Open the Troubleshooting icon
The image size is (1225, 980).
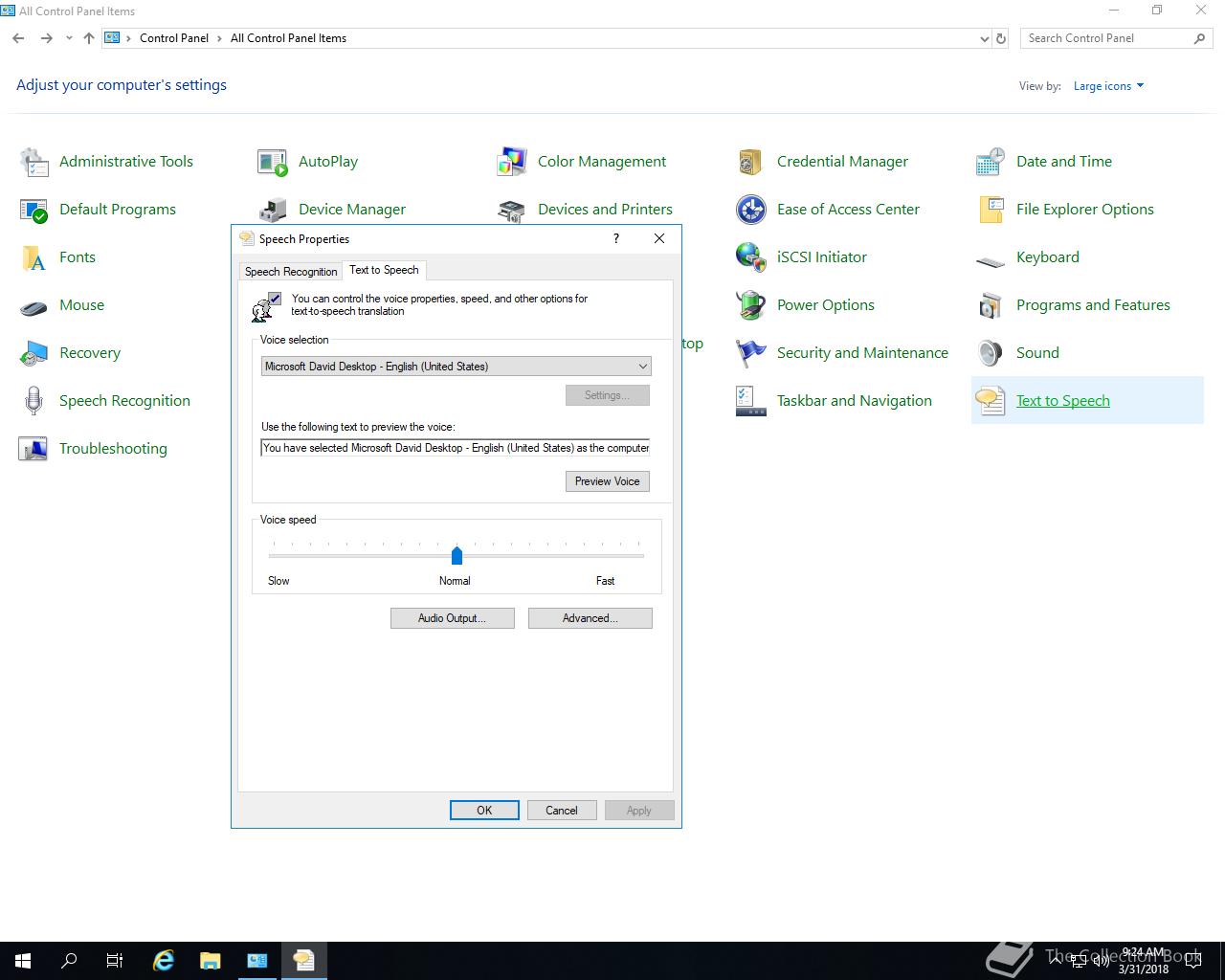point(33,449)
